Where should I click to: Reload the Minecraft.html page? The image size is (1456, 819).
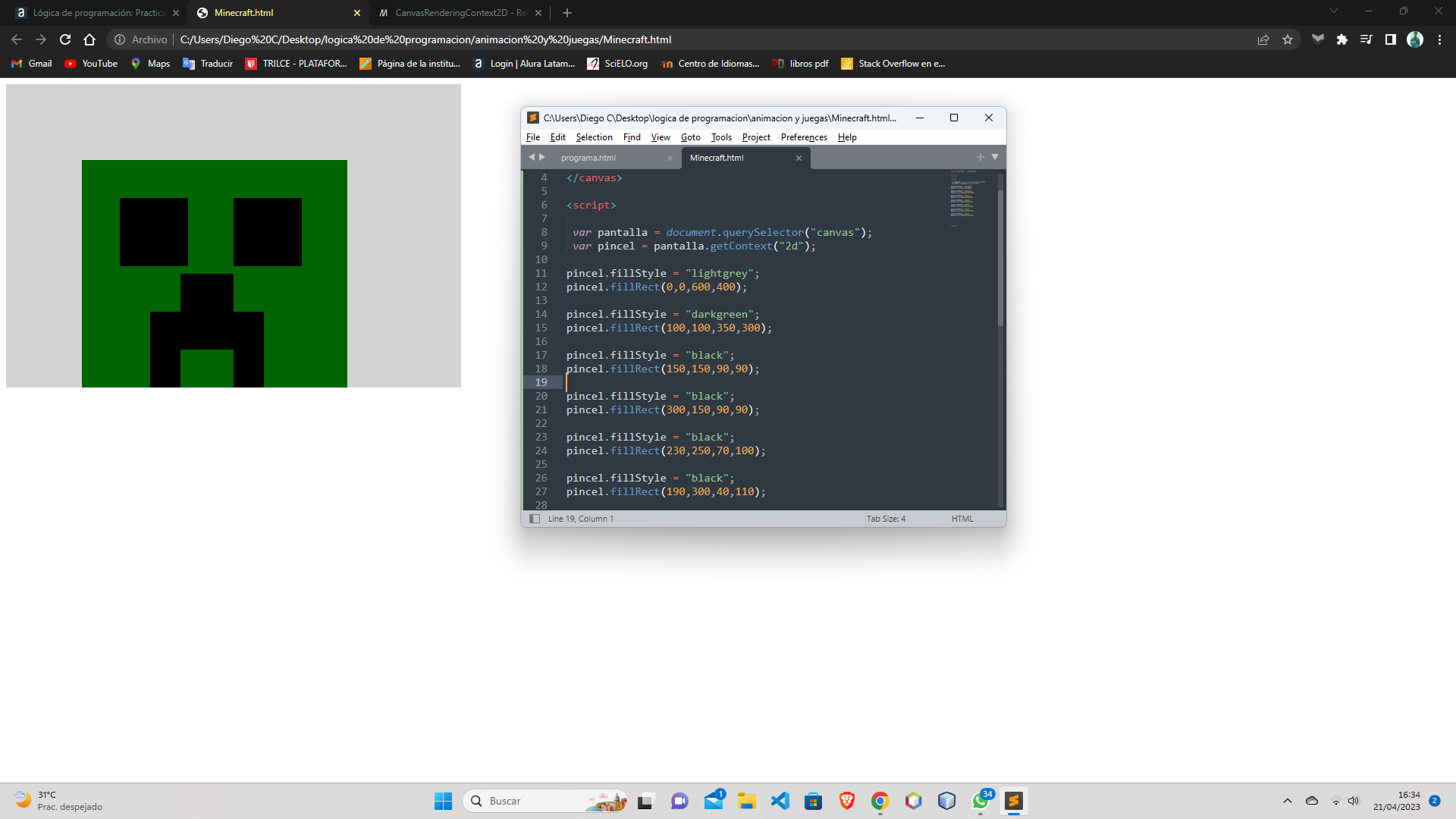click(65, 39)
